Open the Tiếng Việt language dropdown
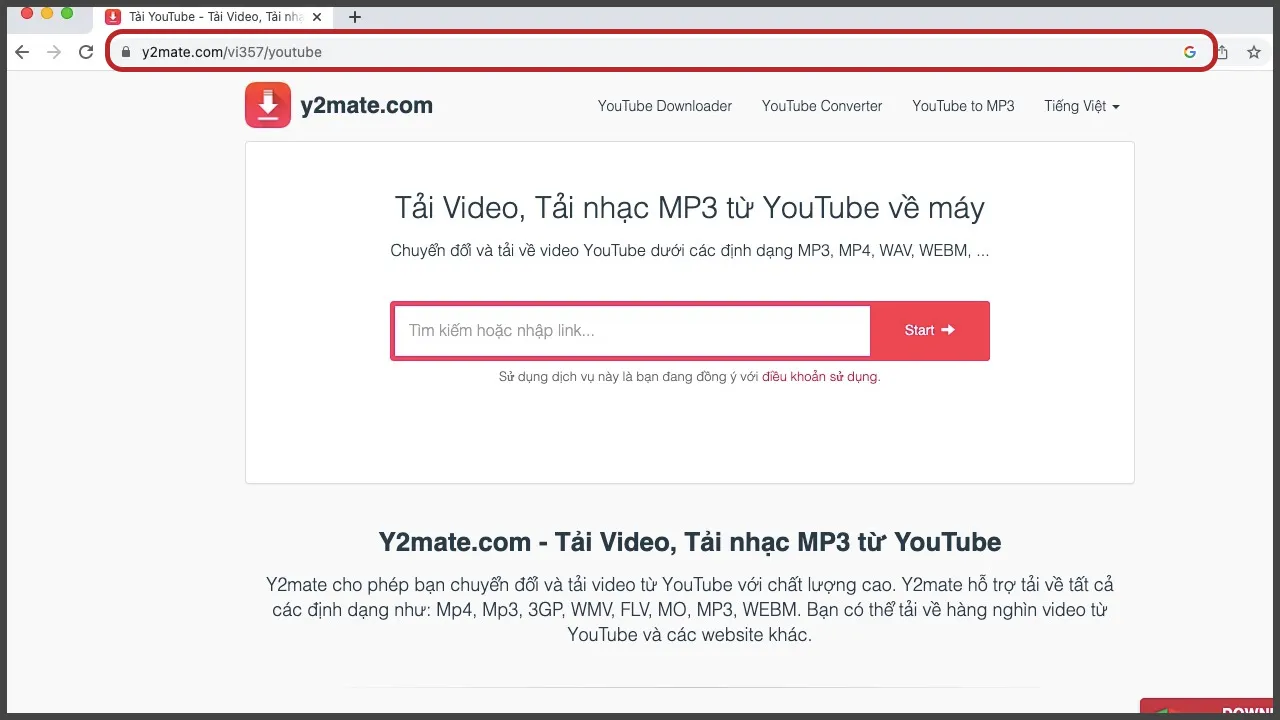Screen dimensions: 1280x720 click(x=1081, y=106)
